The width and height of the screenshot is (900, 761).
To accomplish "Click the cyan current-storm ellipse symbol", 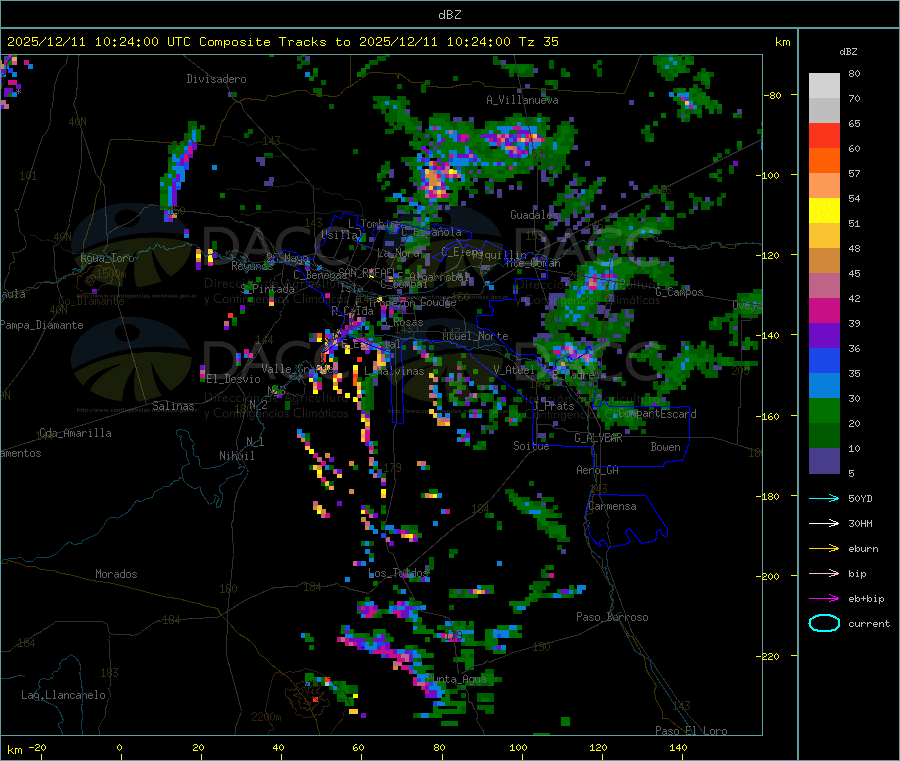I will point(824,623).
